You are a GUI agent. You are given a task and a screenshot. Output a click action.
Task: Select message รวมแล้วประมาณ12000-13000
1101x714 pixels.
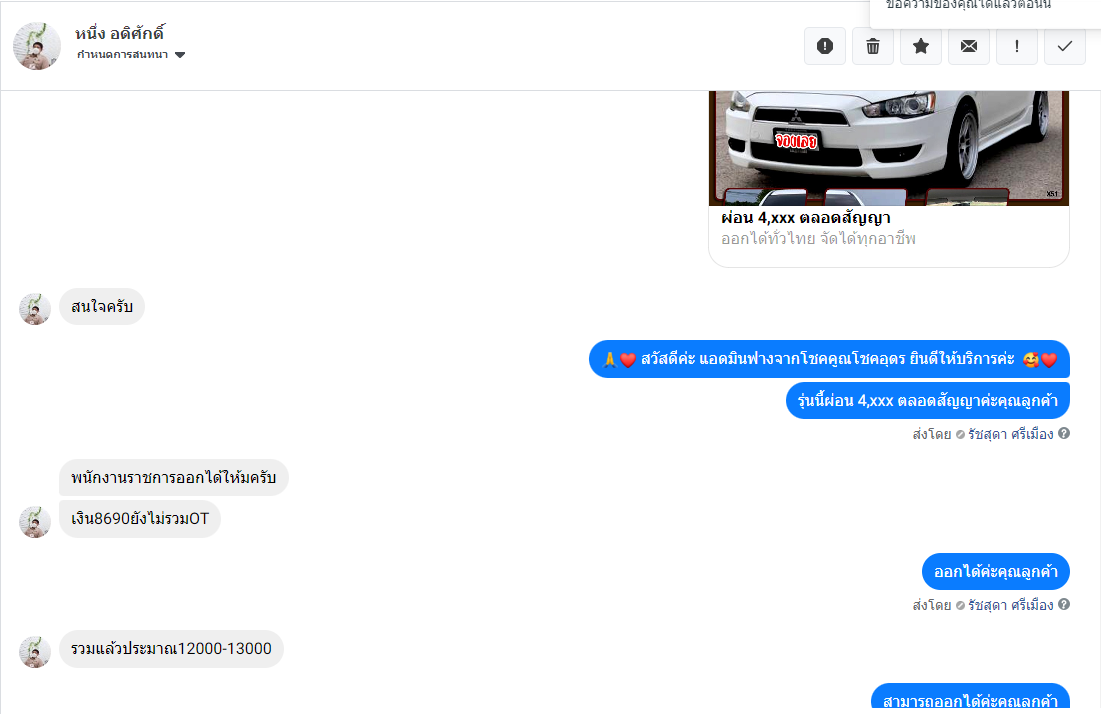coord(171,649)
